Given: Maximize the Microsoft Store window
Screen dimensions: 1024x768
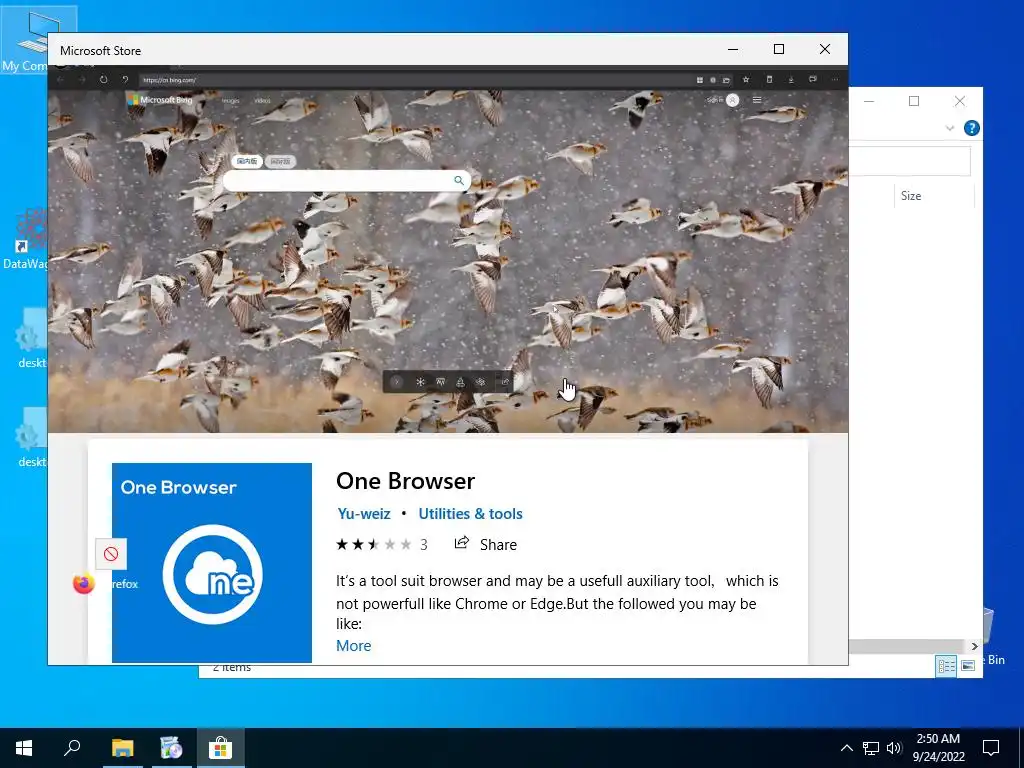Looking at the screenshot, I should (778, 49).
